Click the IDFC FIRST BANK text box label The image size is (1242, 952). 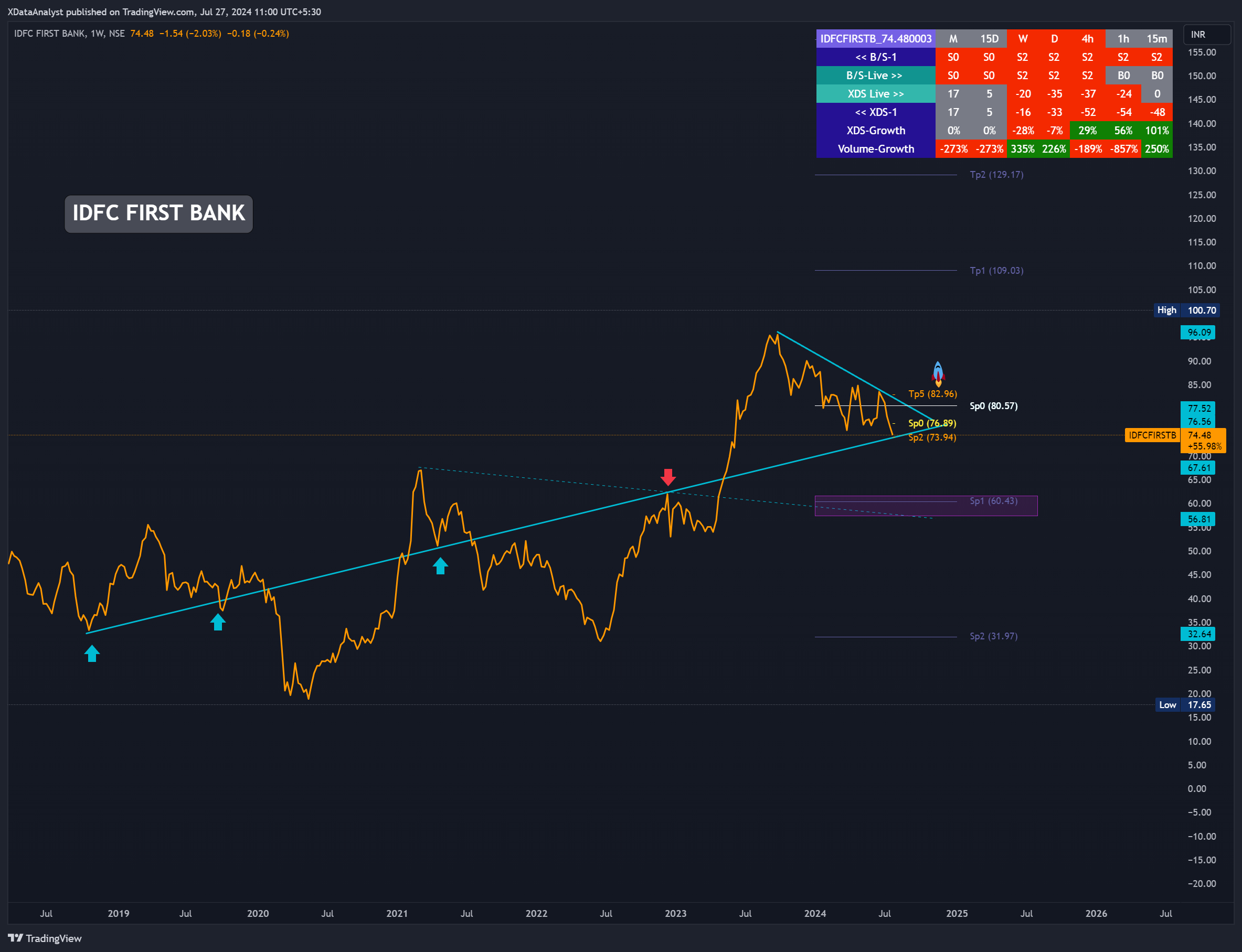point(158,213)
